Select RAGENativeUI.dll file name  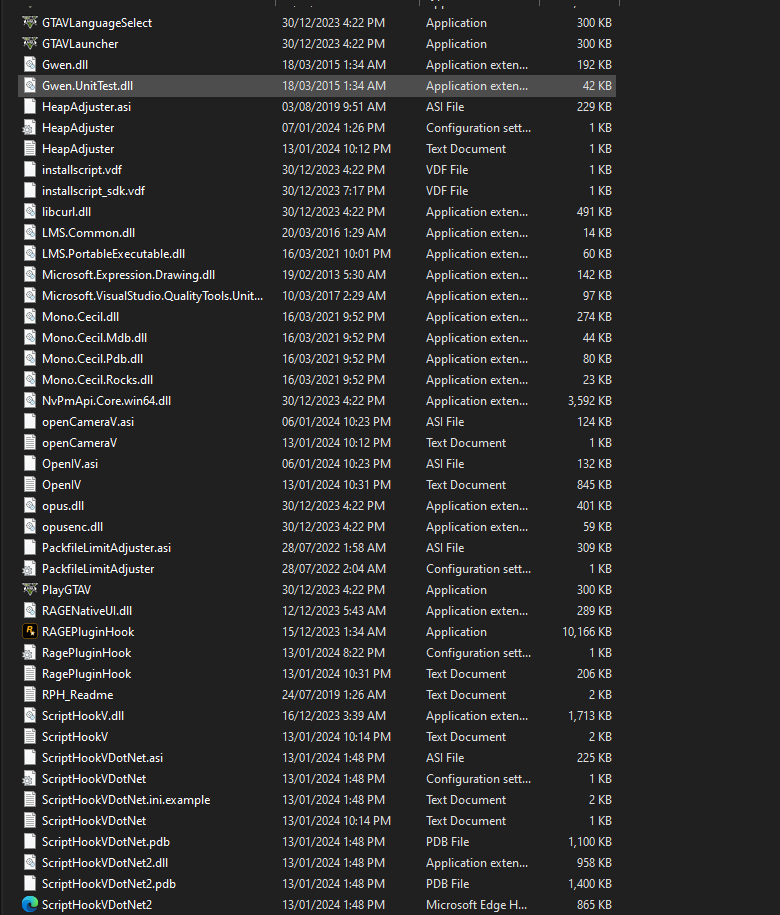click(x=87, y=611)
